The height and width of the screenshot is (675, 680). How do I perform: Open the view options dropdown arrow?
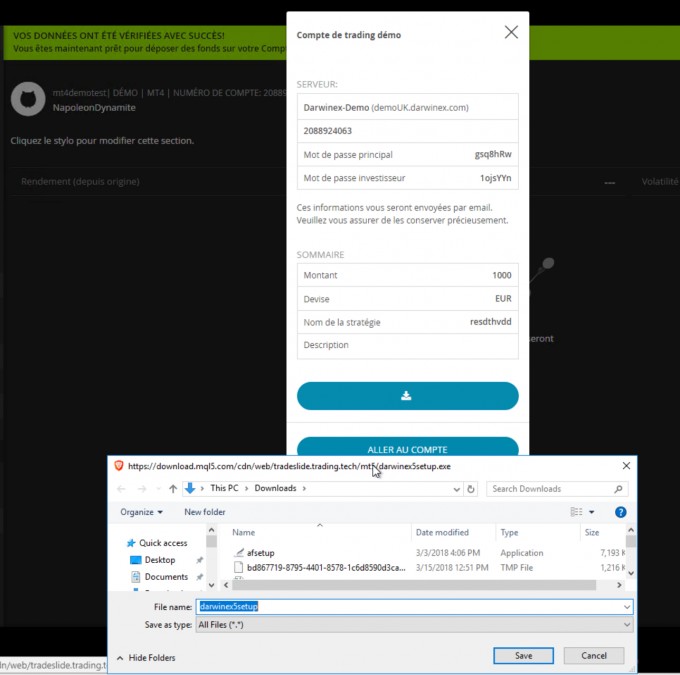coord(592,512)
